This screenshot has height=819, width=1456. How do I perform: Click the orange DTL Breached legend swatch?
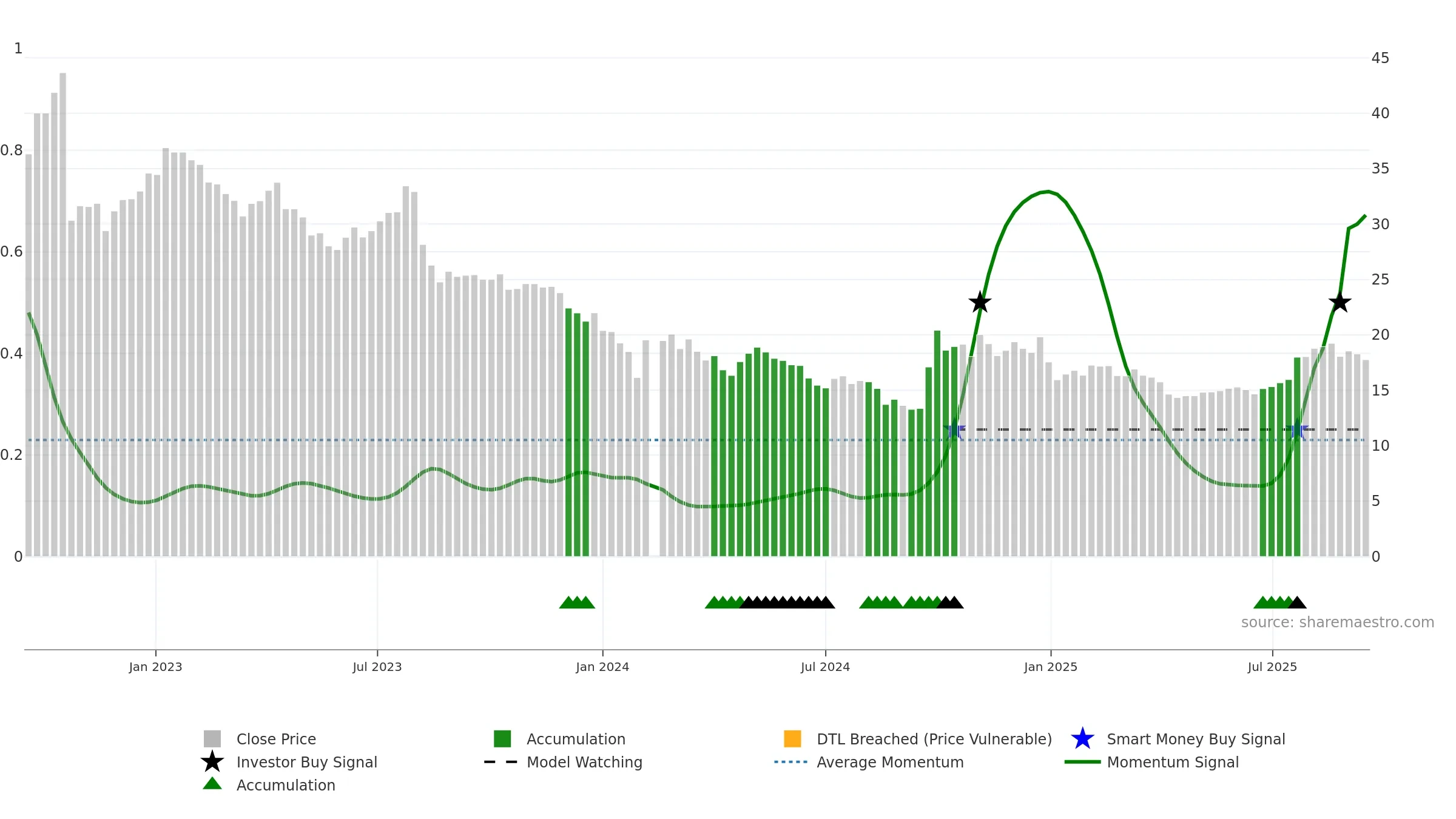[x=792, y=738]
